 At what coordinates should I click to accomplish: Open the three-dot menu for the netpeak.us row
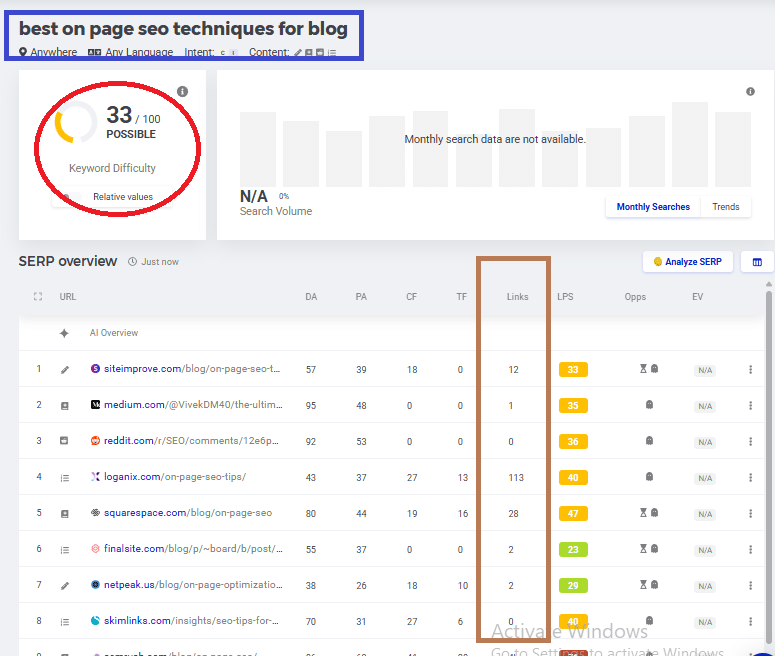(x=750, y=585)
